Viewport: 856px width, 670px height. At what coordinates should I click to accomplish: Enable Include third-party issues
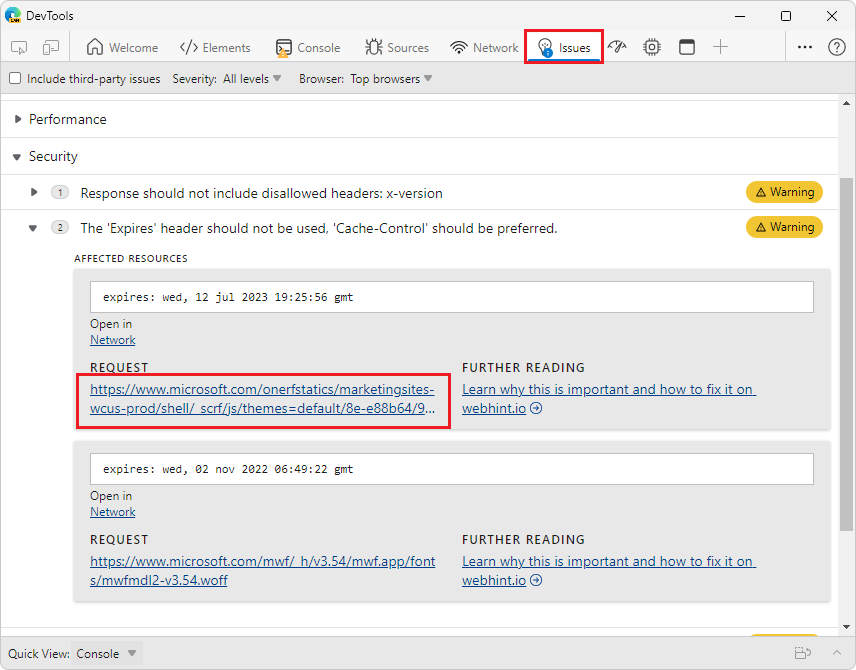(x=15, y=78)
